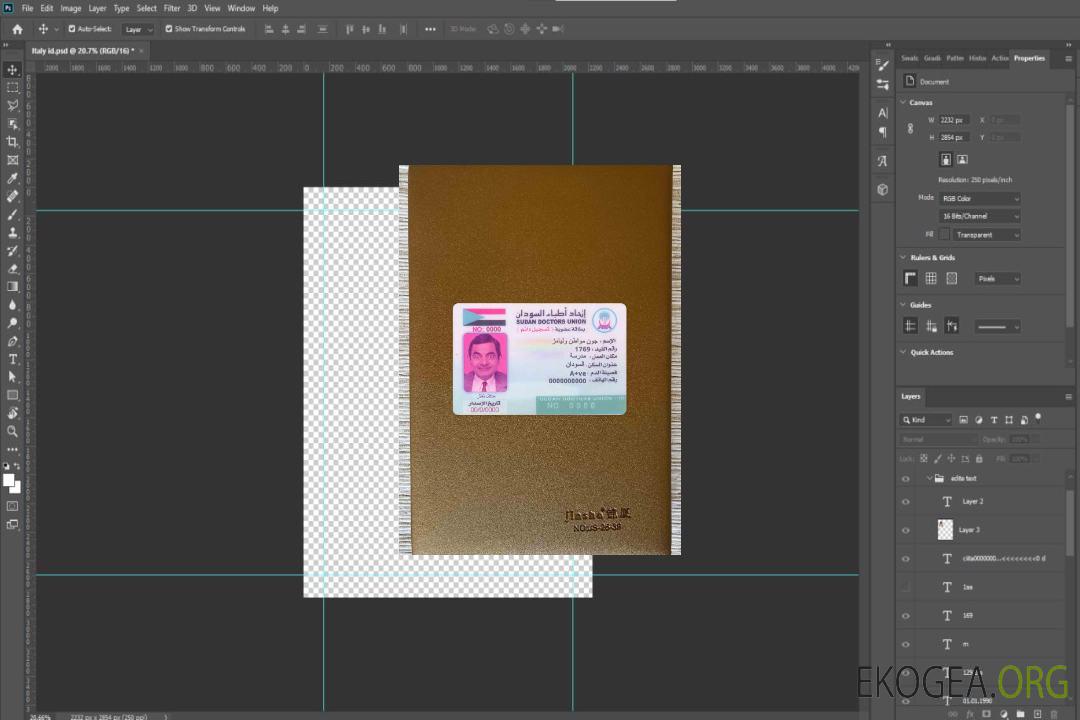Image resolution: width=1080 pixels, height=720 pixels.
Task: Click the Home icon in options bar
Action: tap(17, 29)
